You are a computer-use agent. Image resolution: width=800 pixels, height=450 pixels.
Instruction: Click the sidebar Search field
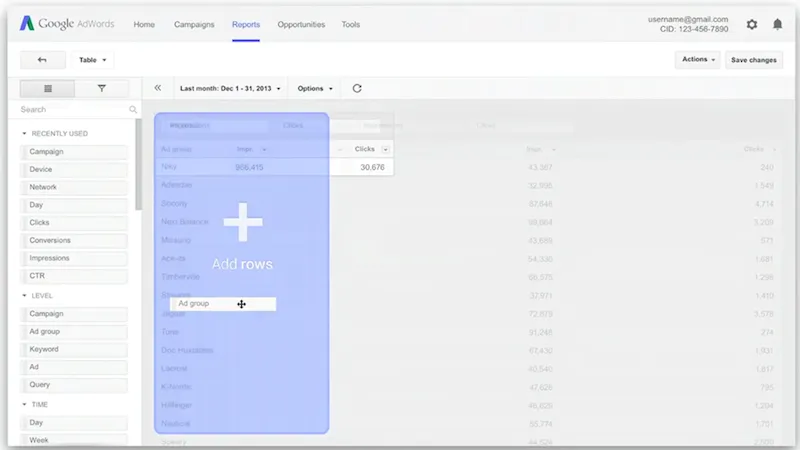pyautogui.click(x=70, y=110)
